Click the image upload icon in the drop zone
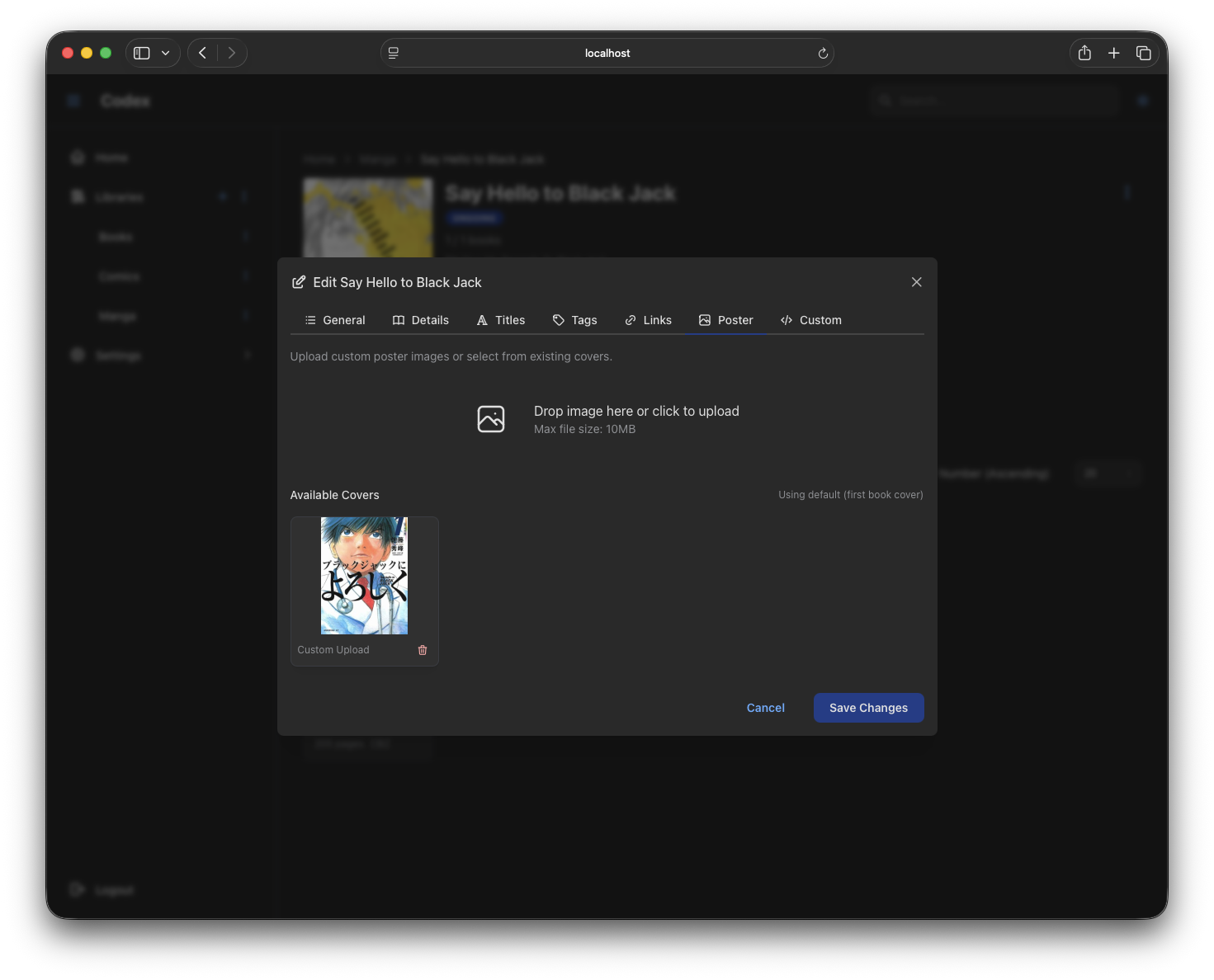The width and height of the screenshot is (1214, 980). coord(491,419)
